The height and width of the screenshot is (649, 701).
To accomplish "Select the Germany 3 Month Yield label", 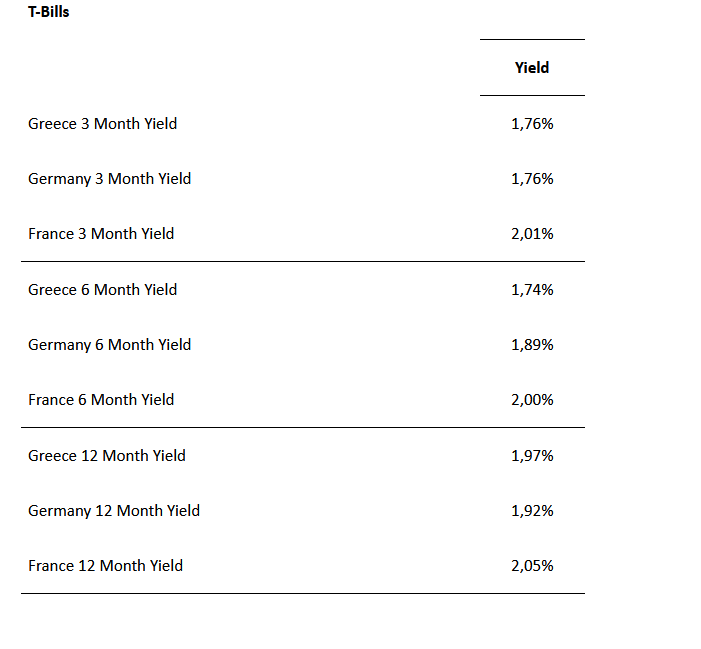I will pyautogui.click(x=109, y=179).
